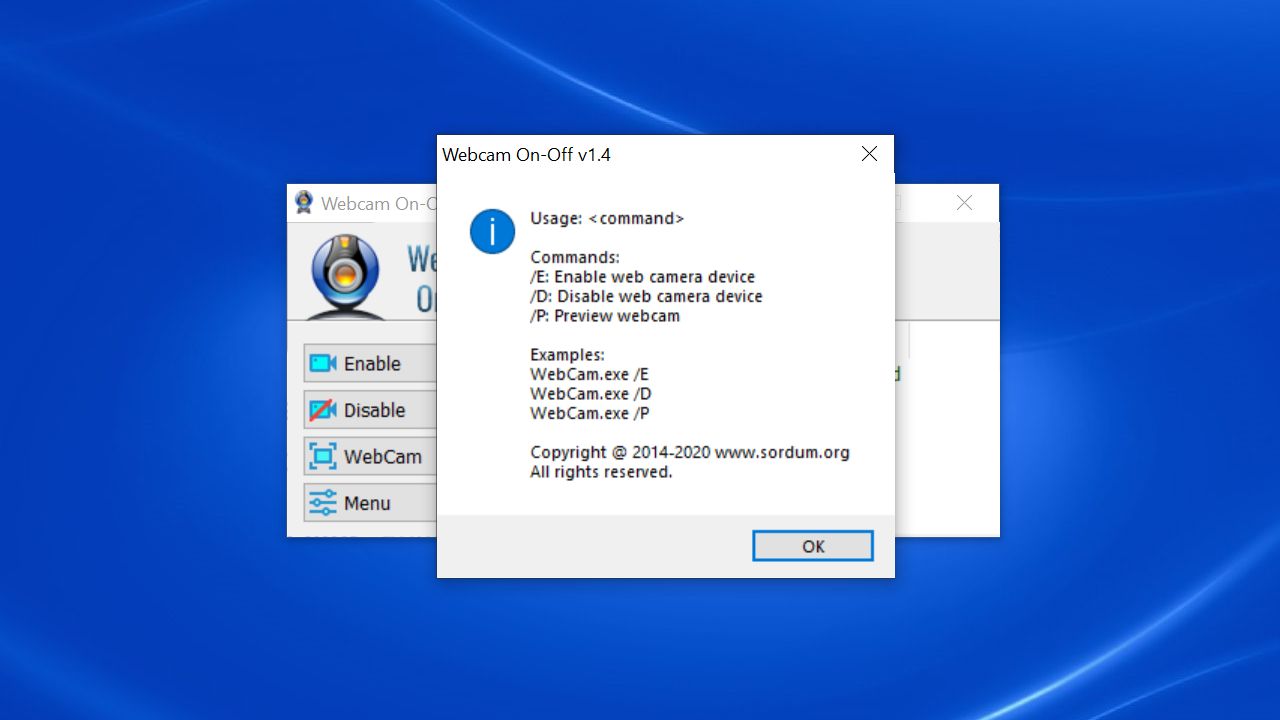Close the Webcam On-Off v1.4 dialog
The width and height of the screenshot is (1280, 720).
[869, 154]
